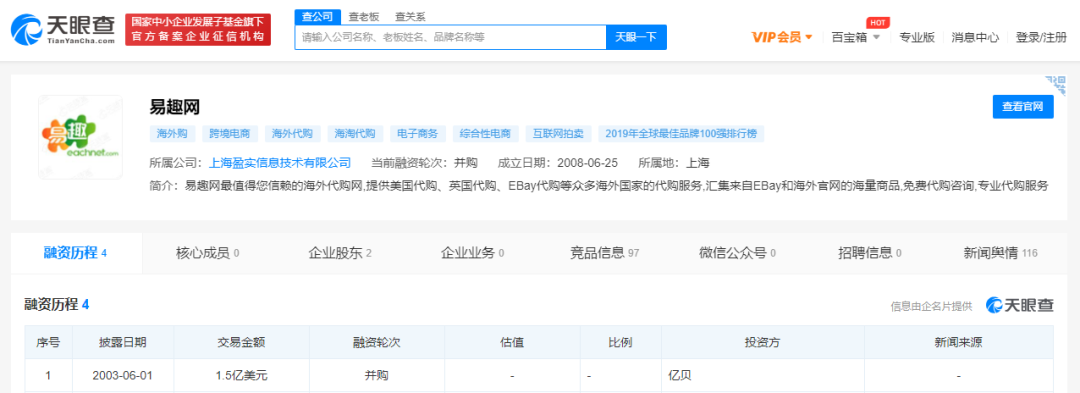1080x393 pixels.
Task: Click 登录/注册
Action: 1041,37
